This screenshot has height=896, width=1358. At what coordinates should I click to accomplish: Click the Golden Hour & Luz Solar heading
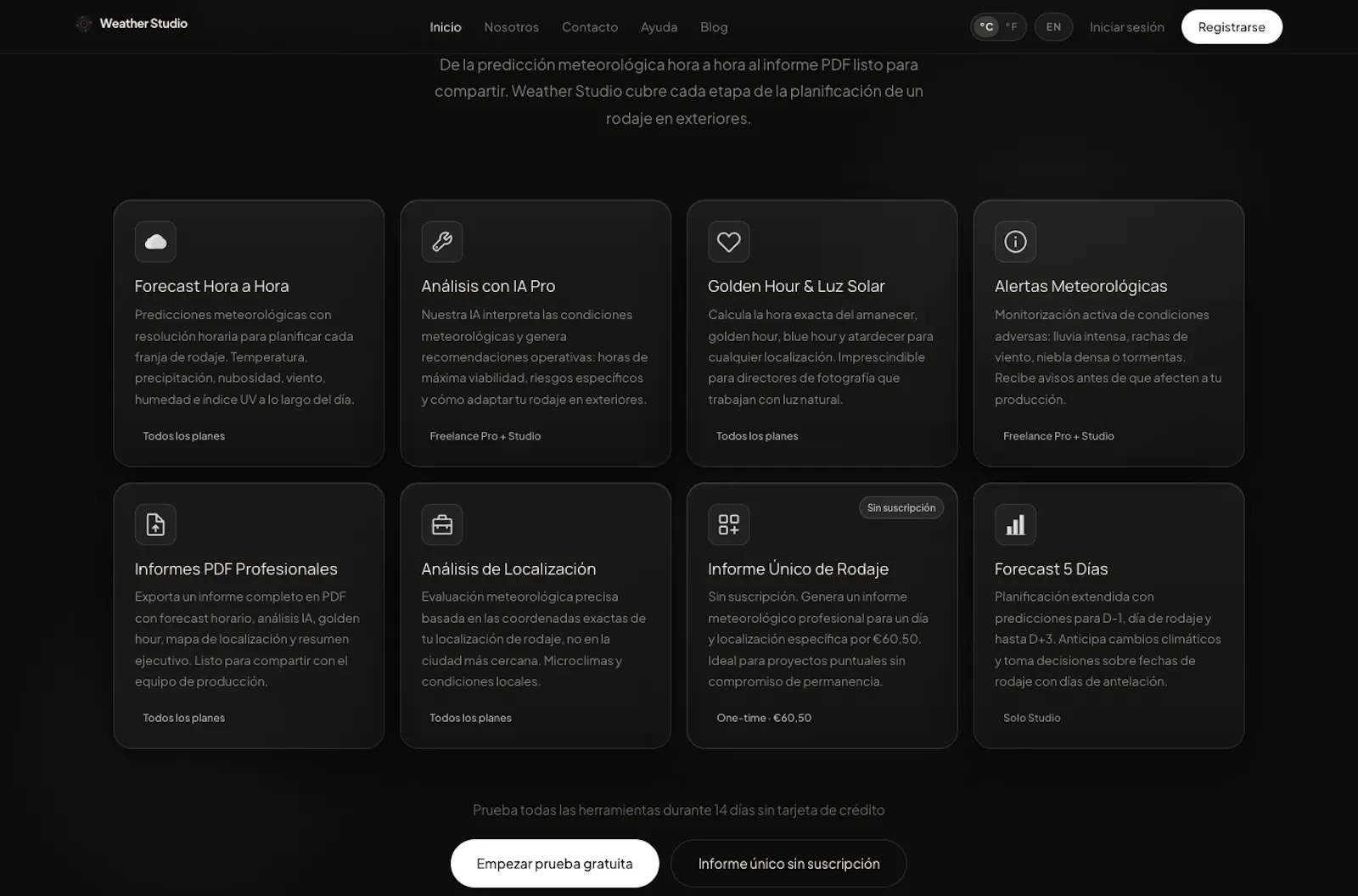coord(796,286)
